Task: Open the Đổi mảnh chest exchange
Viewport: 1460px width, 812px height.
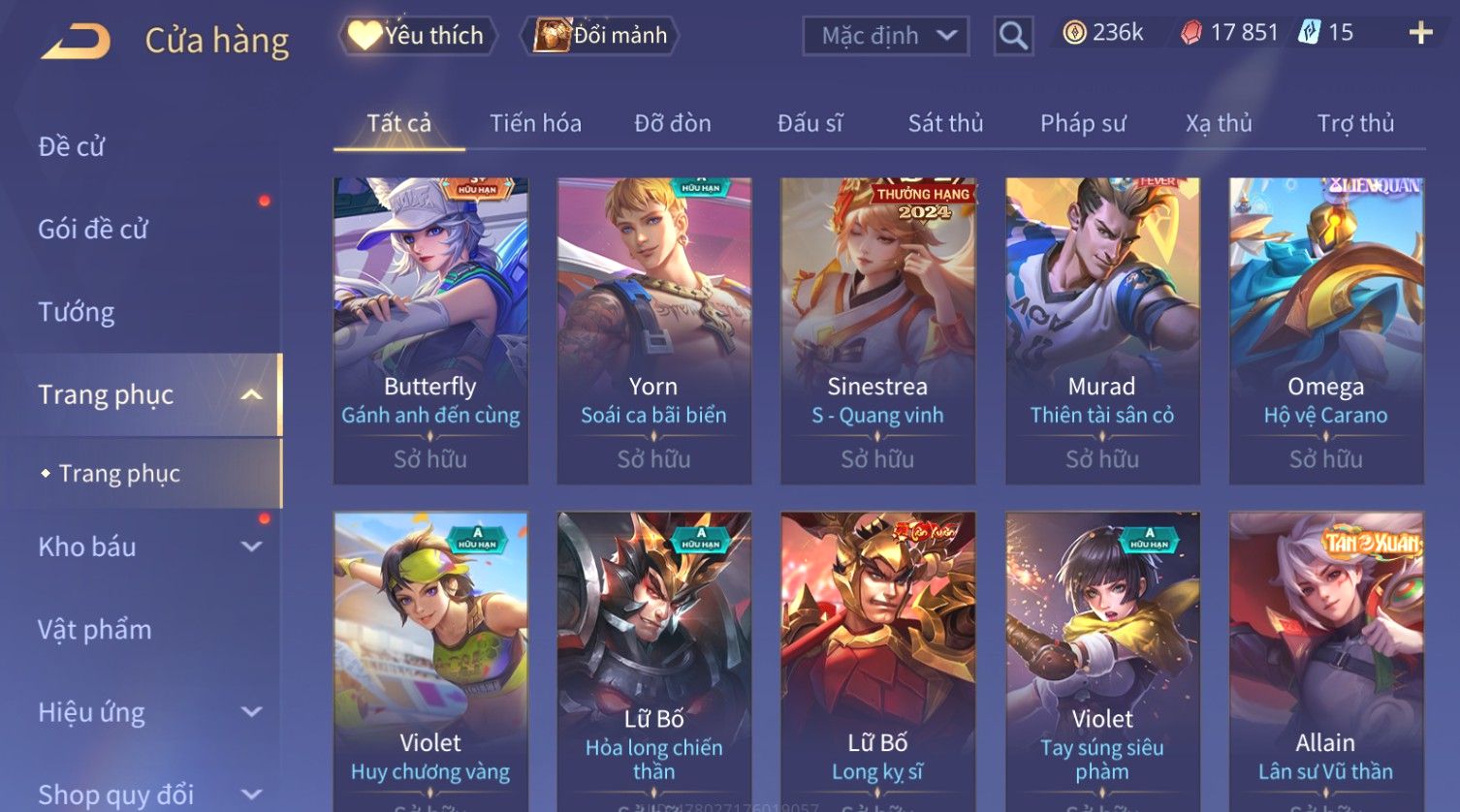Action: 601,36
